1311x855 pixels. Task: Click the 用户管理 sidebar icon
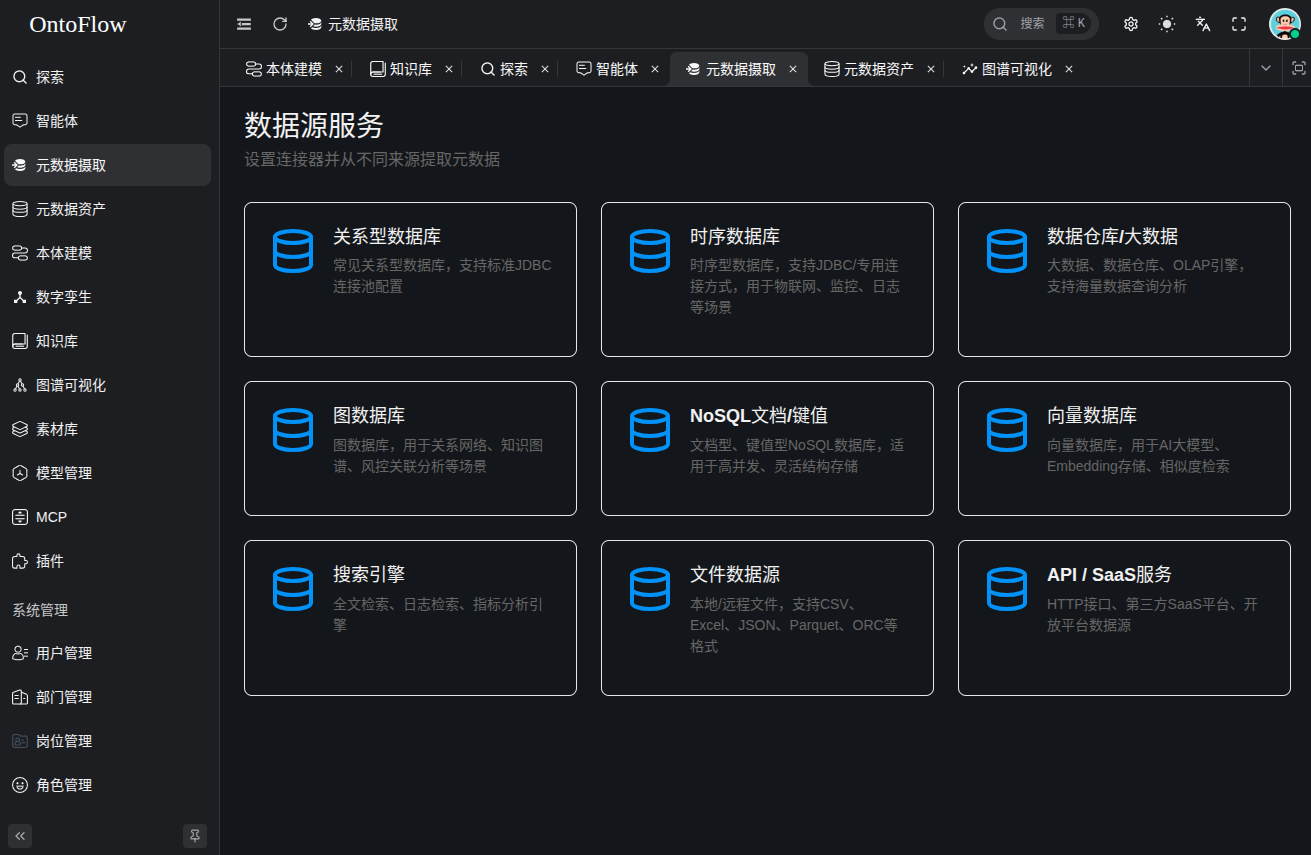point(20,653)
